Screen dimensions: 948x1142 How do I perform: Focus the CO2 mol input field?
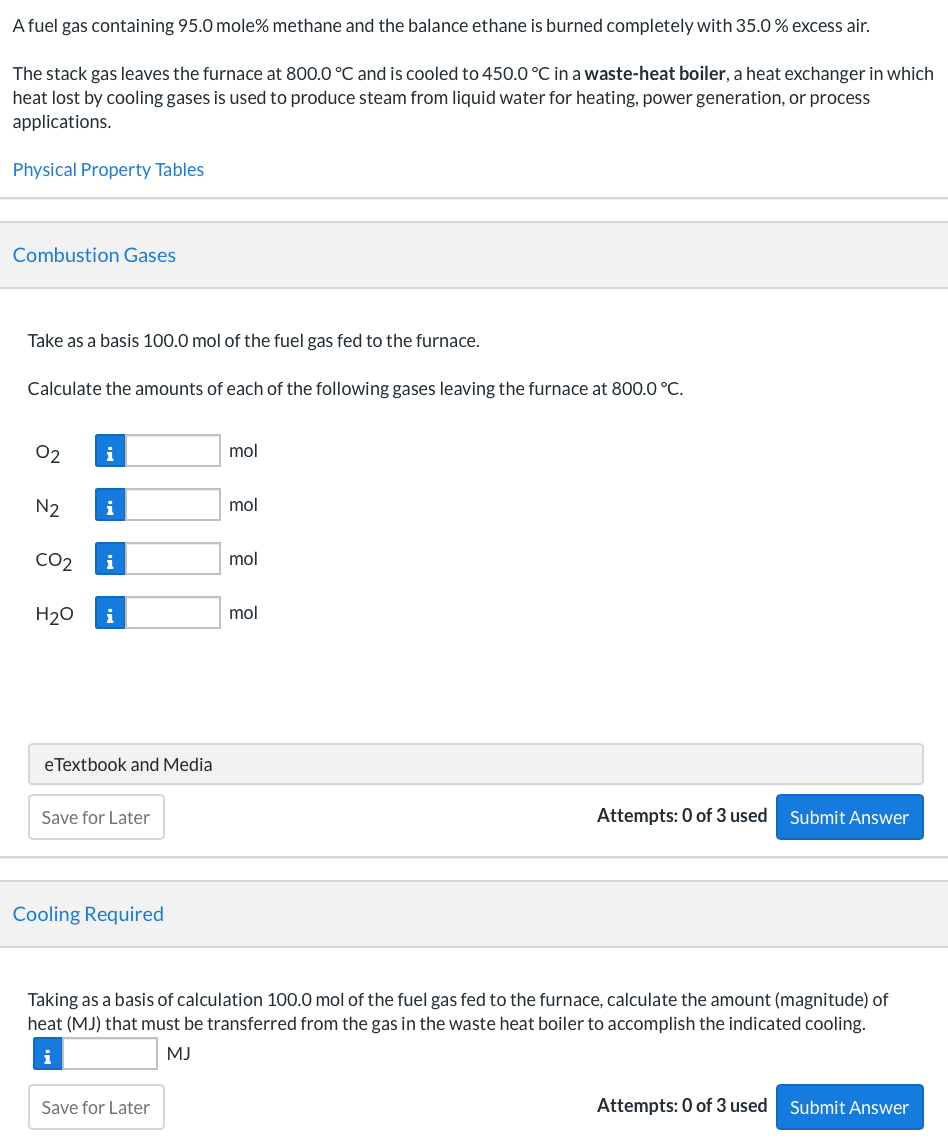click(173, 559)
